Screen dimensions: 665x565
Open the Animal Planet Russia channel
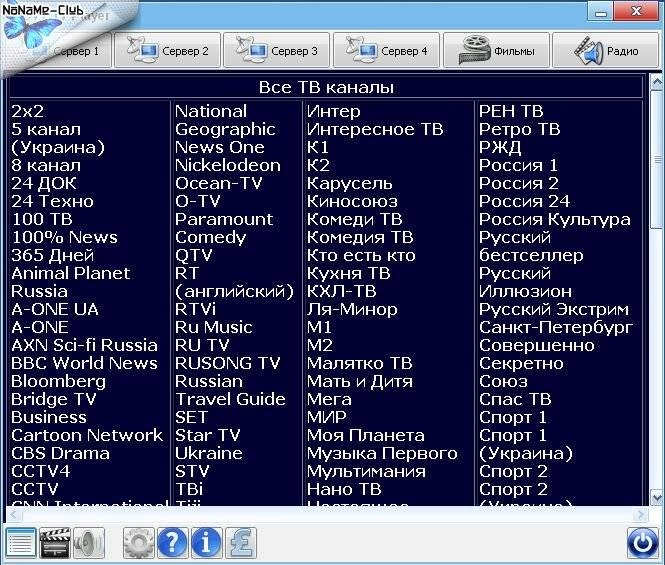click(x=71, y=282)
